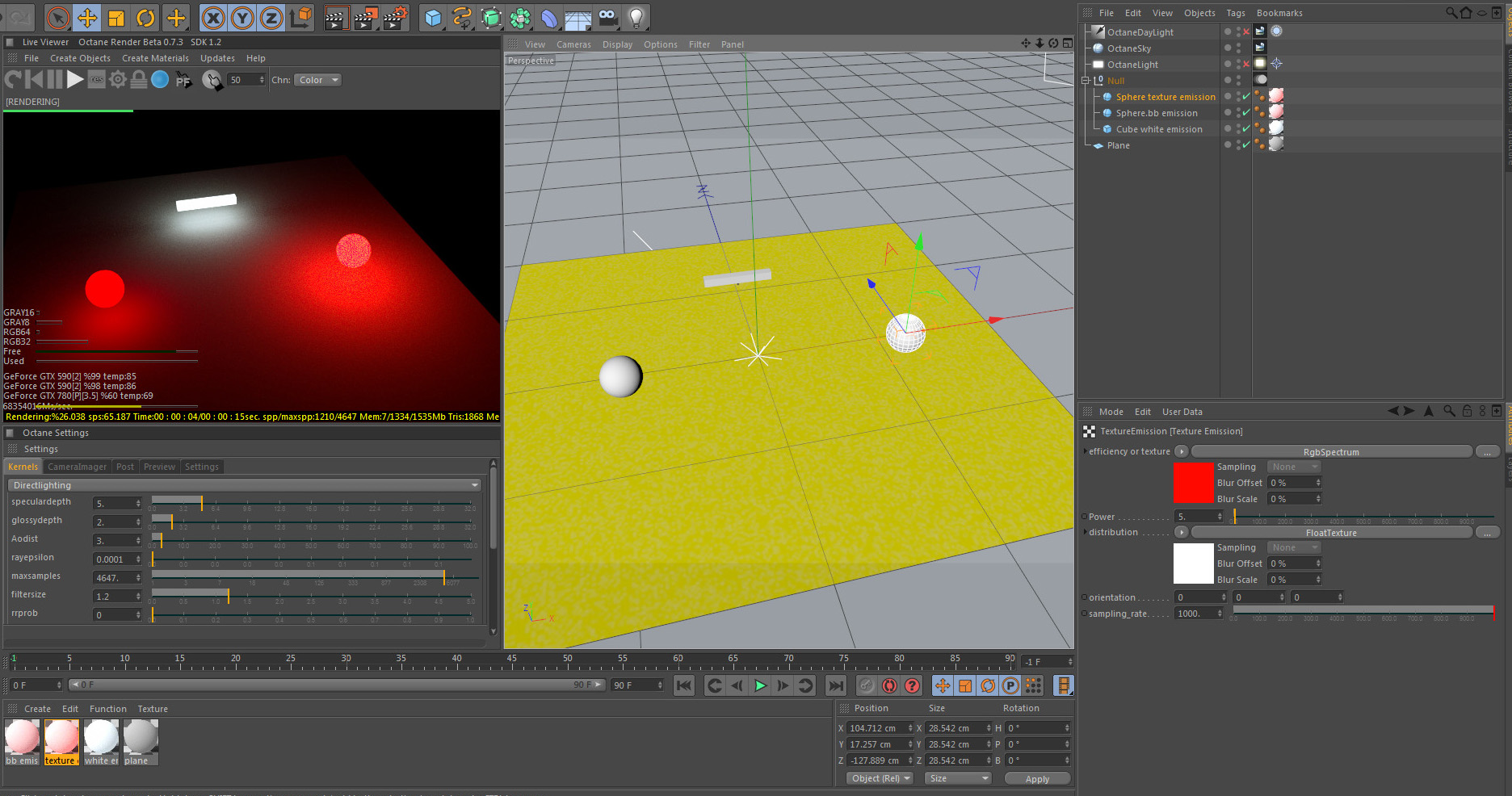Screen dimensions: 1512x796
Task: Click the coordinate system cube icon
Action: coord(300,17)
